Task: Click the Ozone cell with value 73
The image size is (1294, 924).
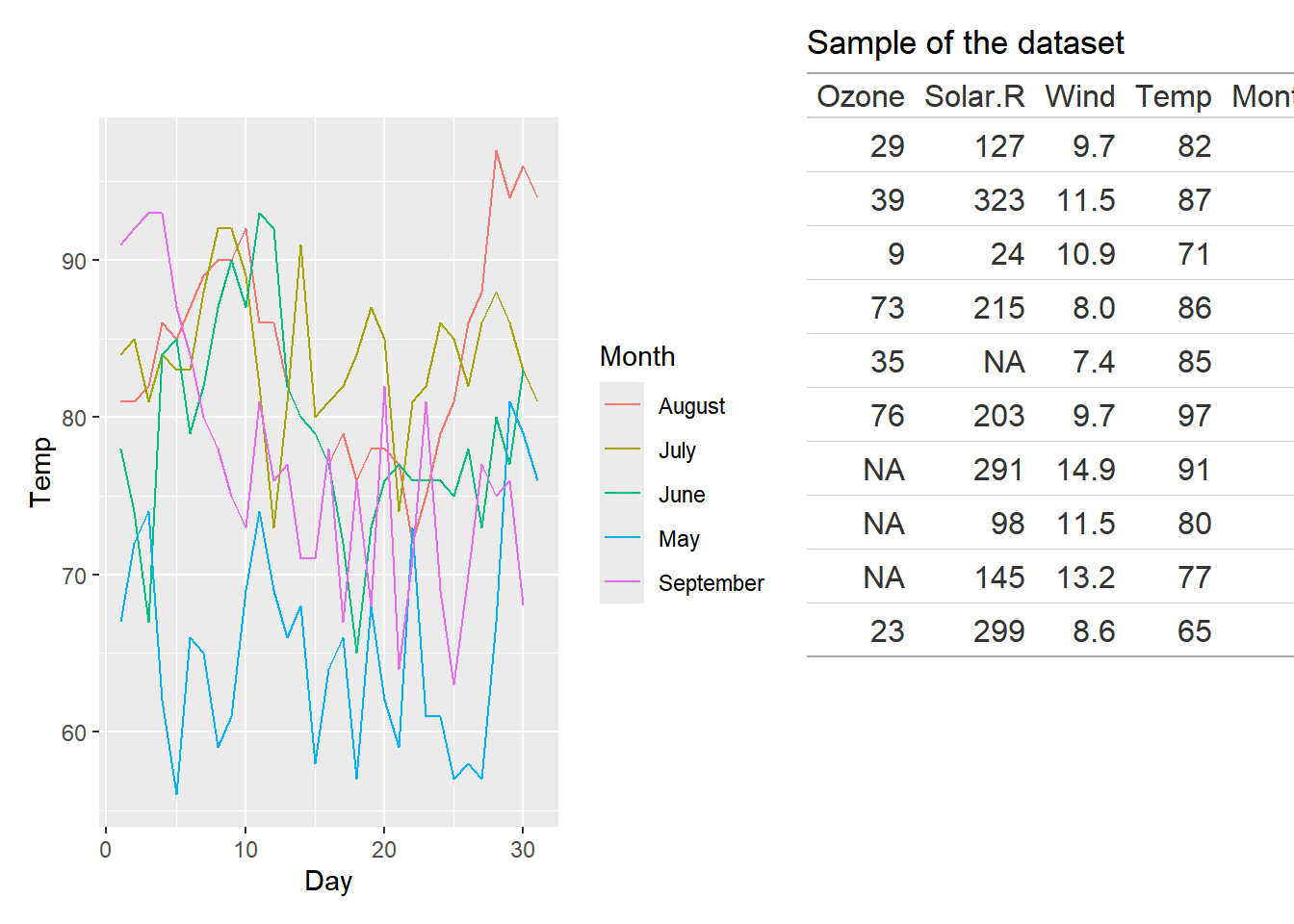Action: [x=887, y=308]
